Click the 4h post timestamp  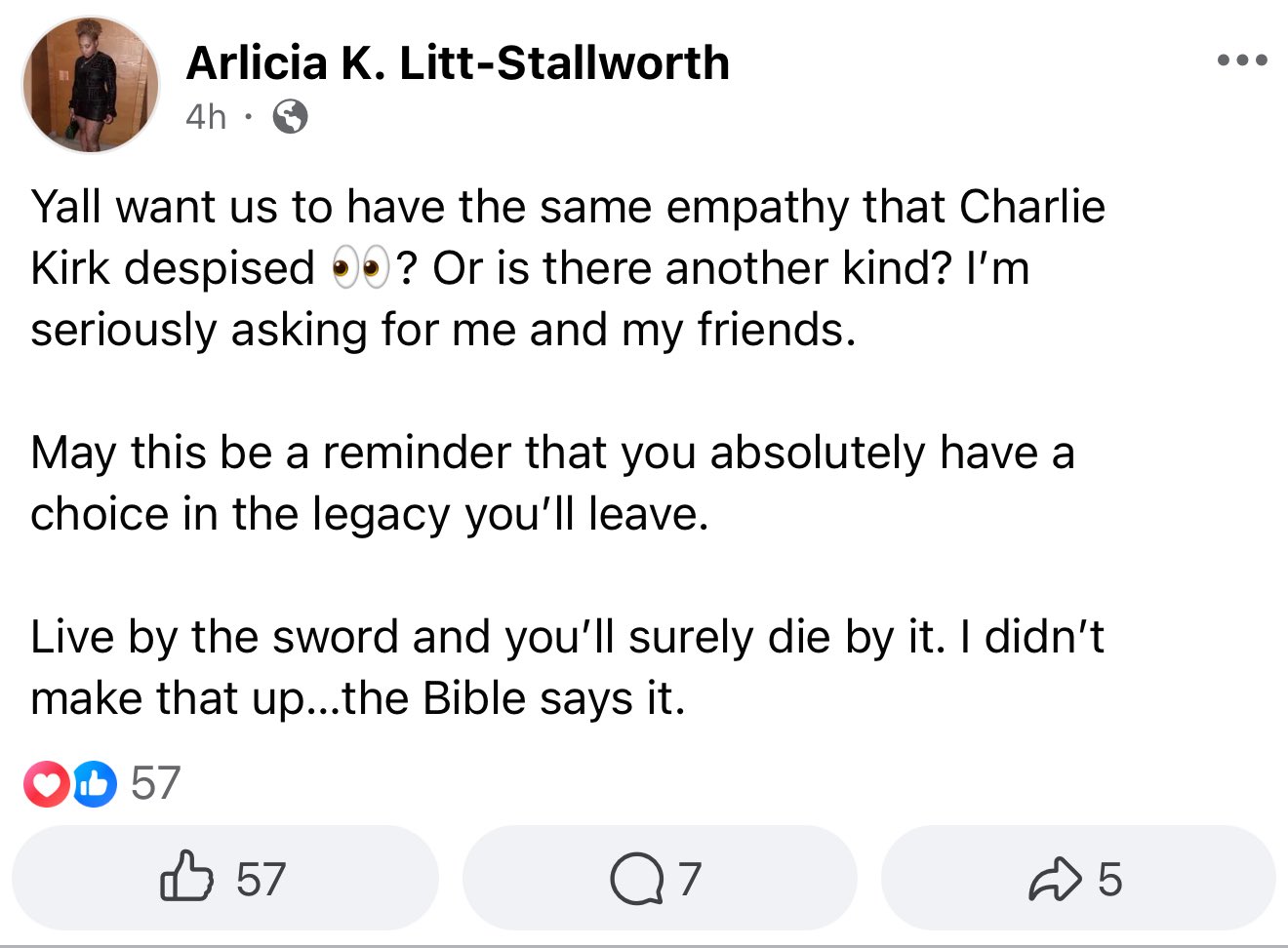tap(206, 117)
